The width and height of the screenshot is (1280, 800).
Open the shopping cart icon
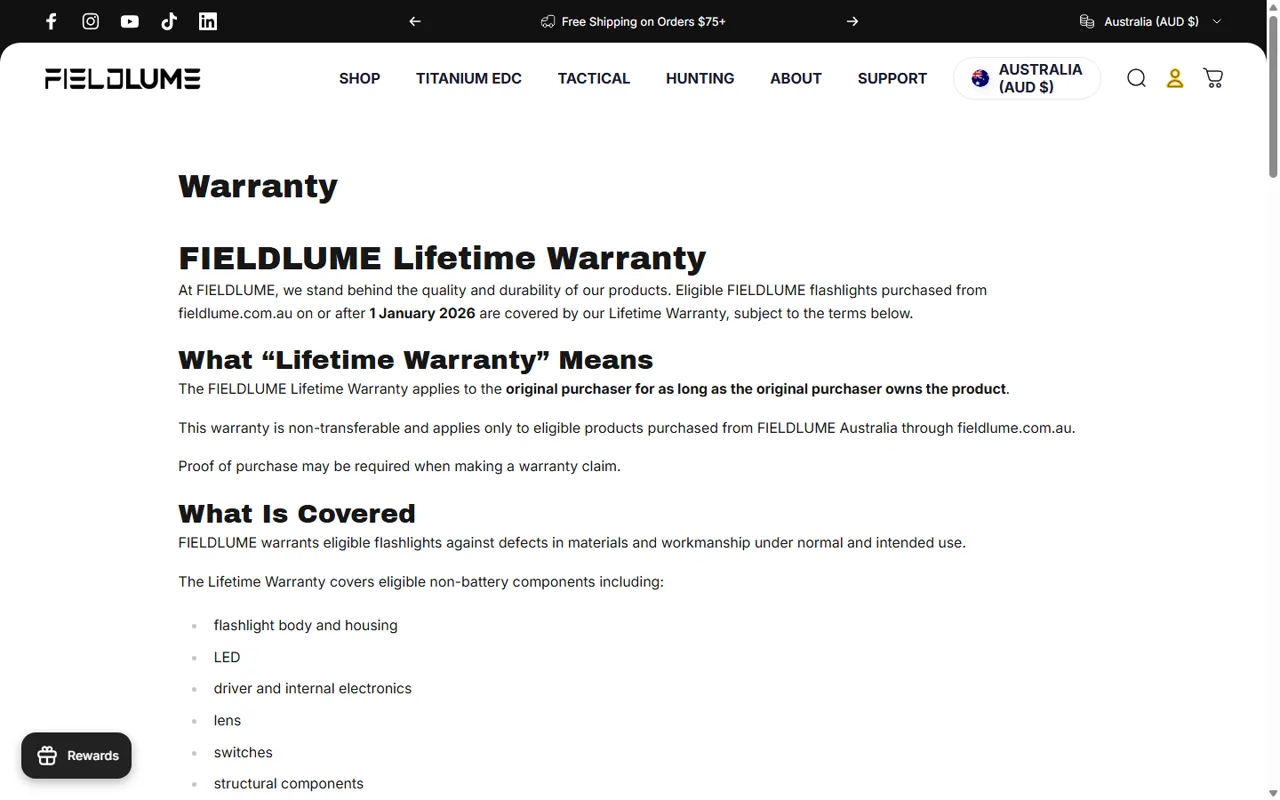[x=1213, y=78]
